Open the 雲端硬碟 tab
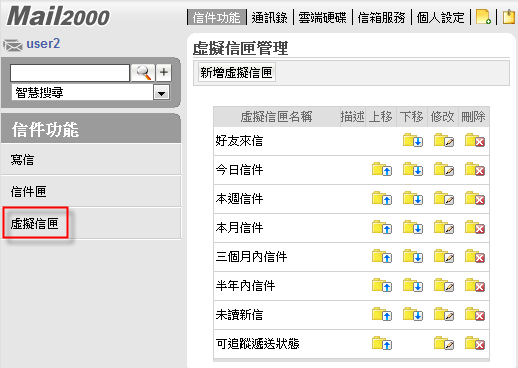 coord(322,17)
